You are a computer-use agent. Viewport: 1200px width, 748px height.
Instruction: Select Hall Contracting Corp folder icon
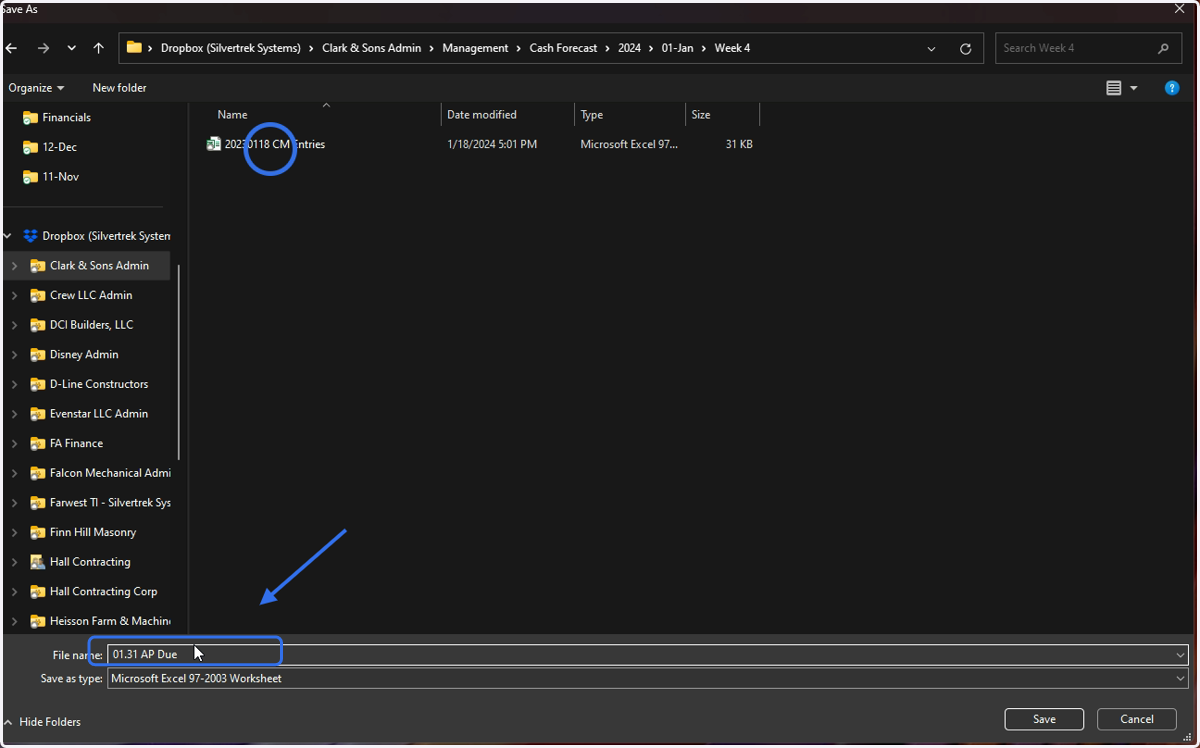pyautogui.click(x=38, y=592)
